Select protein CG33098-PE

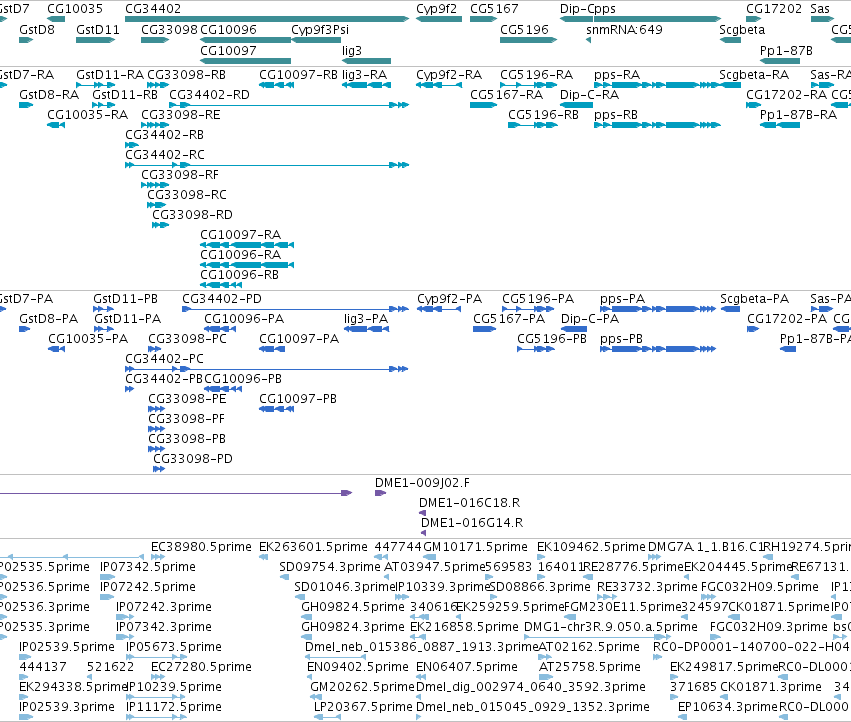pos(156,409)
